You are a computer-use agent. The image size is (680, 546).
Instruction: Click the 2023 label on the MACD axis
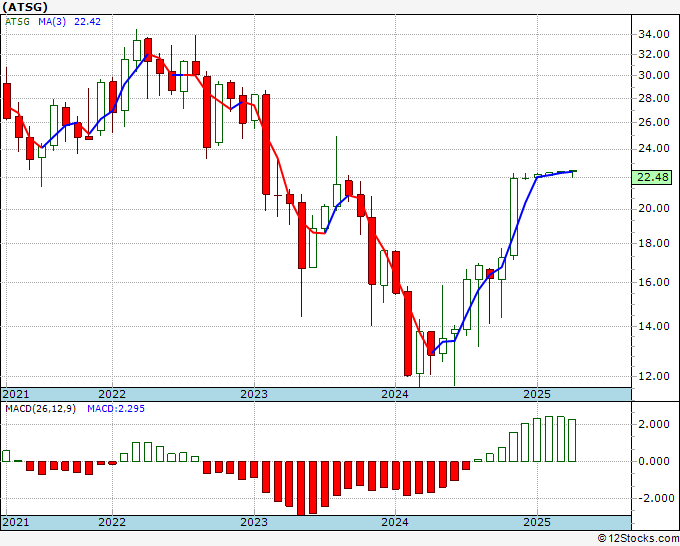click(254, 522)
